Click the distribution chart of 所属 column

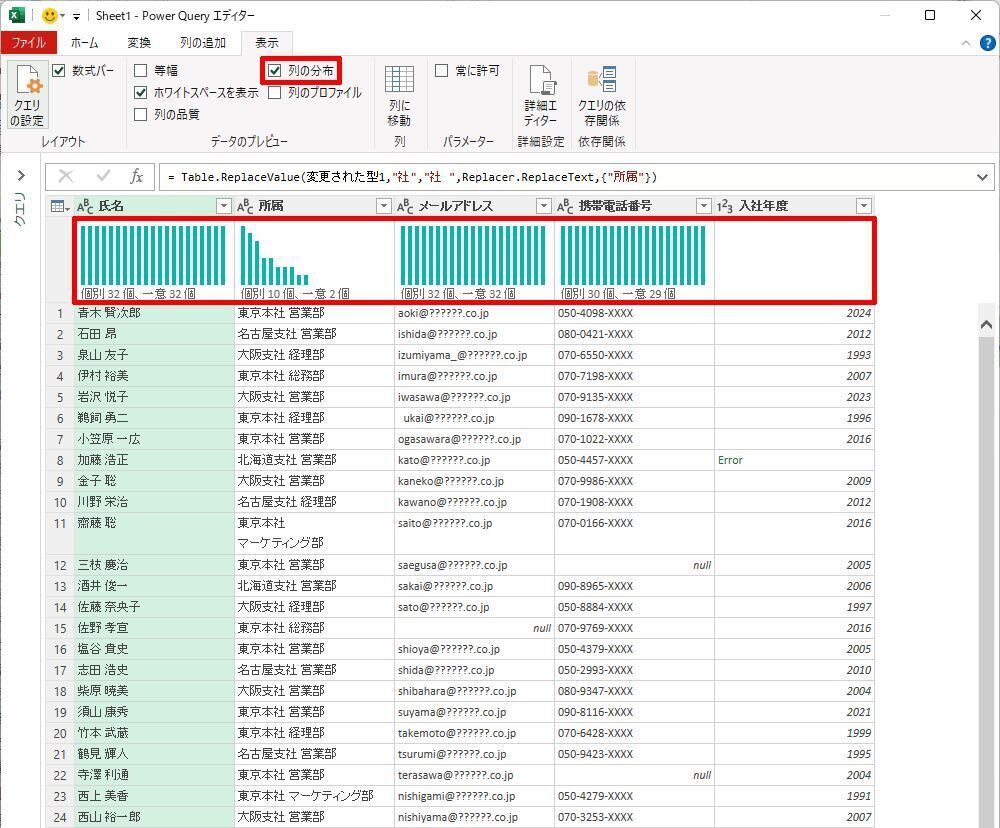pos(274,255)
